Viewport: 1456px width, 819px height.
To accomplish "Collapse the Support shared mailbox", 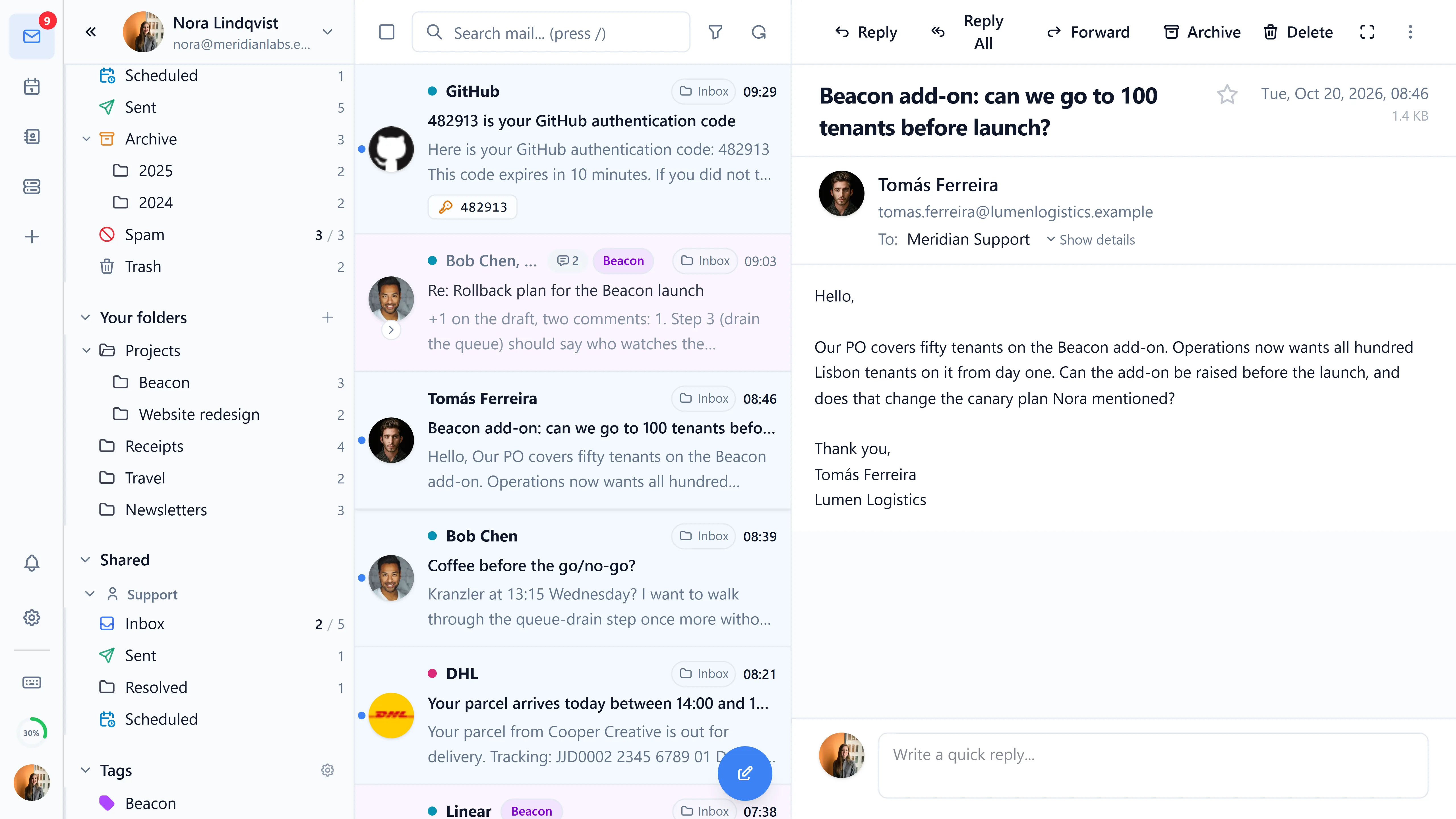I will click(89, 593).
